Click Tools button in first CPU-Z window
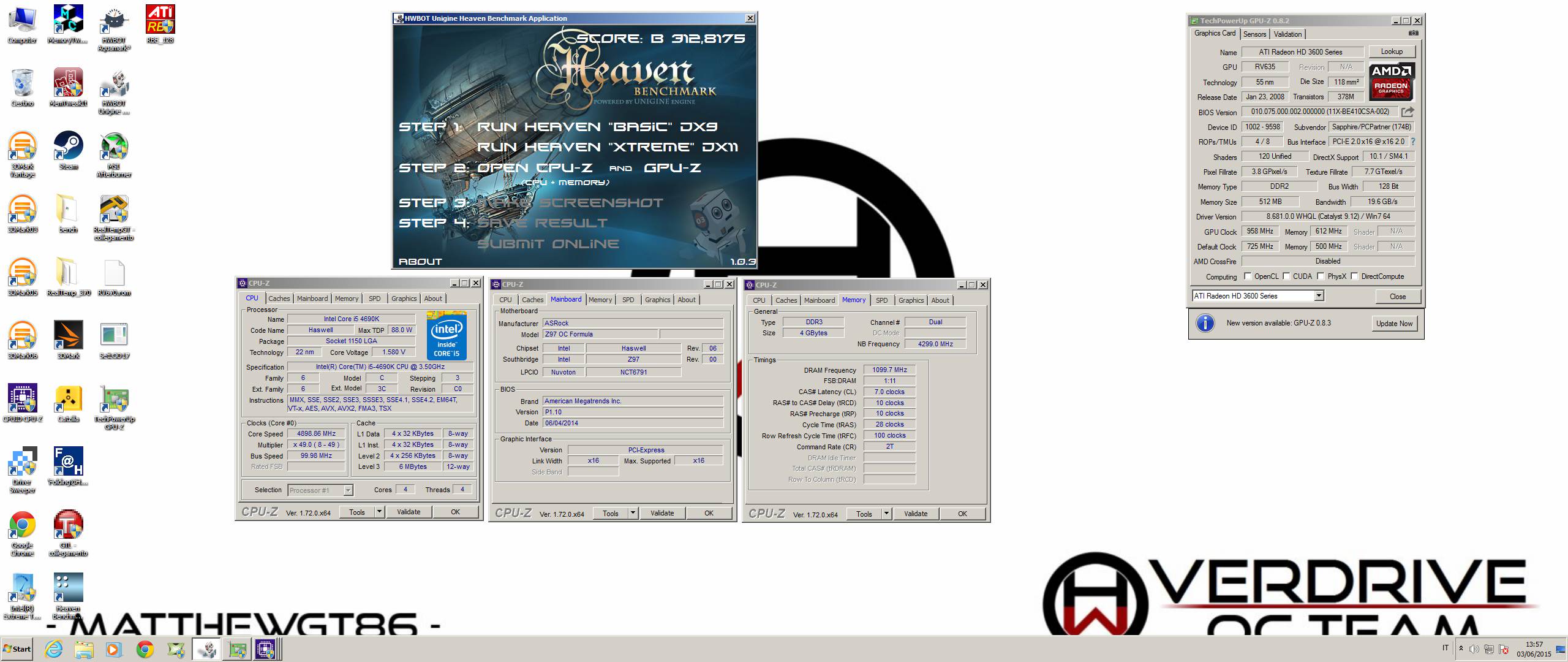 pyautogui.click(x=357, y=512)
